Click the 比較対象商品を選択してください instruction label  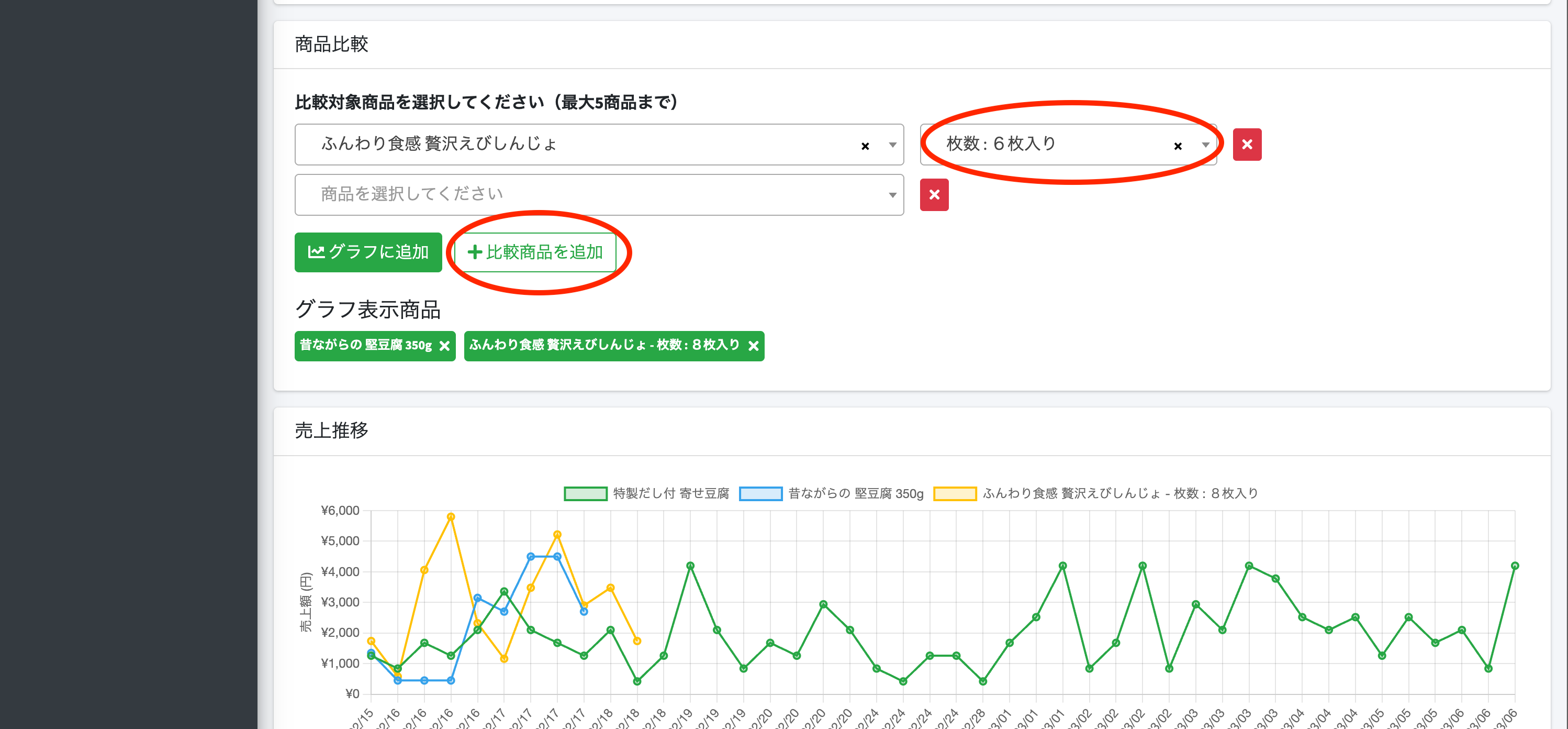[x=487, y=102]
